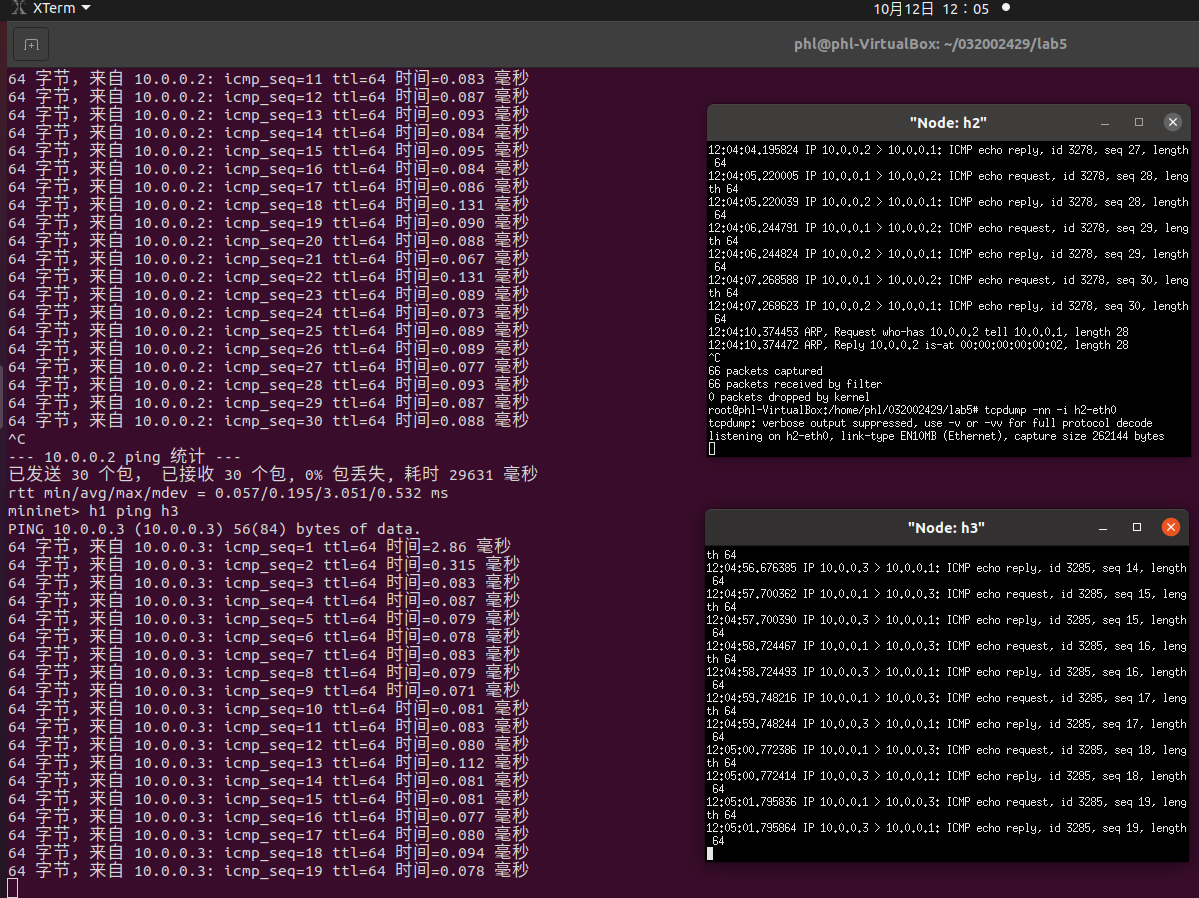
Task: Click the line "mininet> h1 ping h3"
Action: (93, 511)
